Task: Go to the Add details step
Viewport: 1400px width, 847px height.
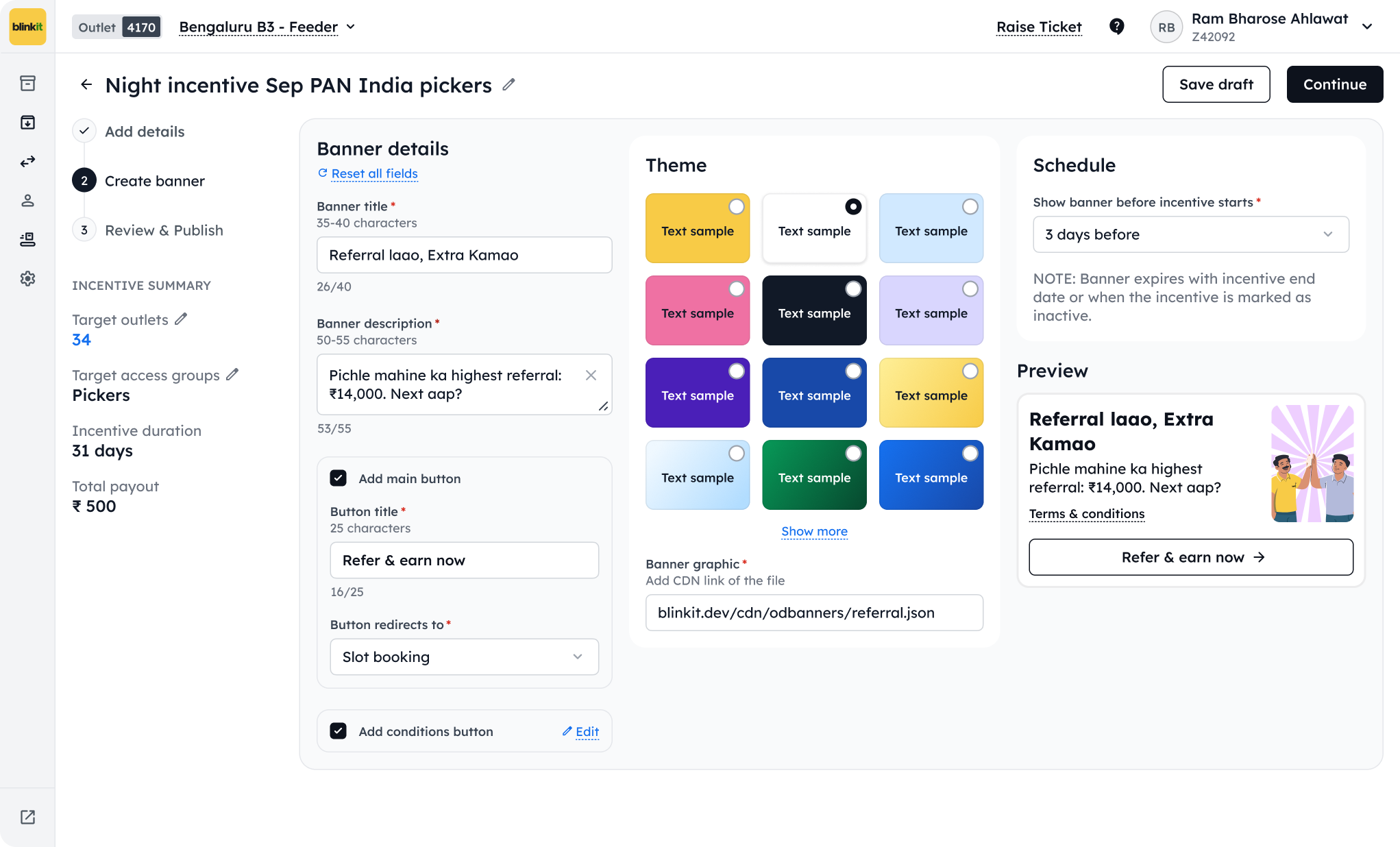Action: [x=129, y=132]
